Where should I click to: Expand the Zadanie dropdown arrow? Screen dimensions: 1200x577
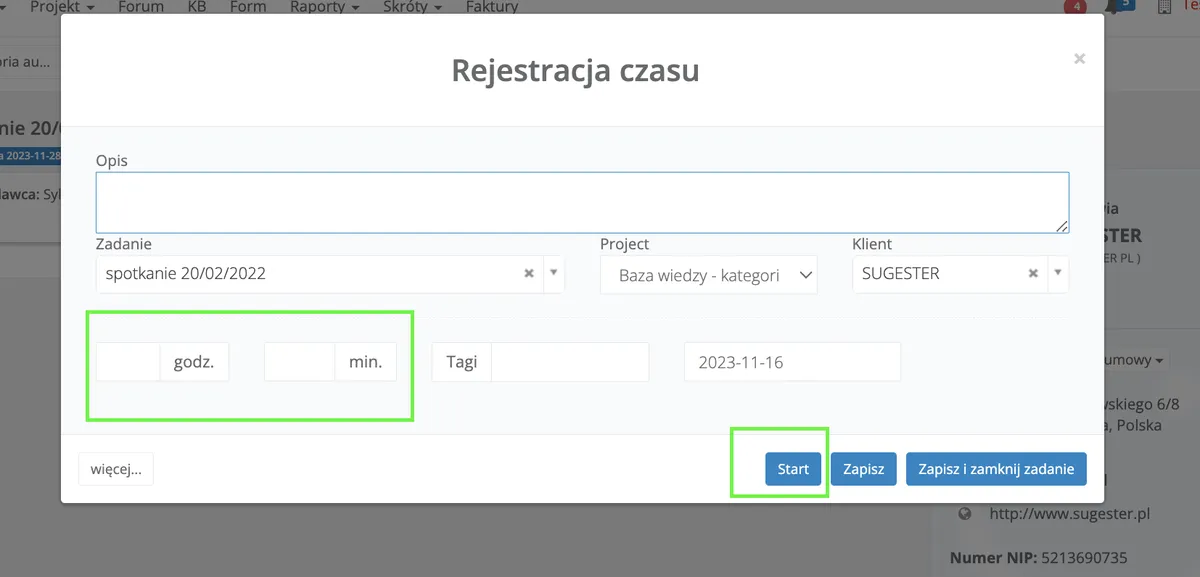554,273
